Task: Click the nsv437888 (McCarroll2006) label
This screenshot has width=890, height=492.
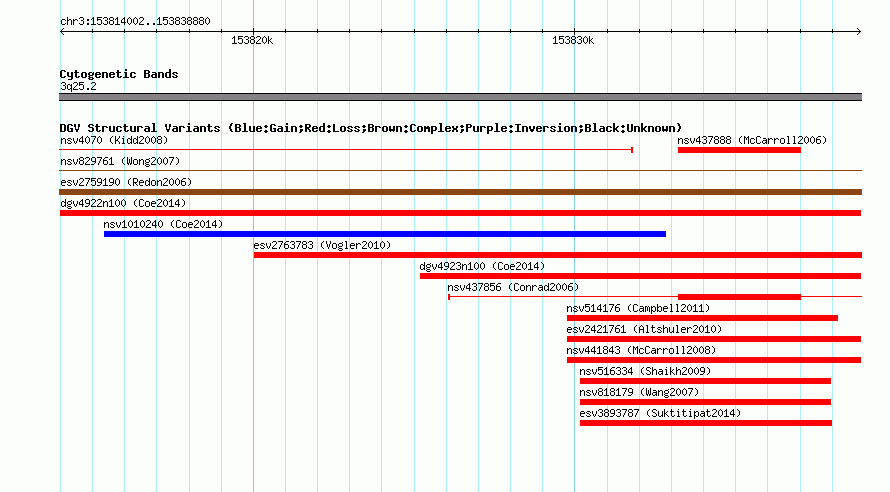Action: coord(752,140)
